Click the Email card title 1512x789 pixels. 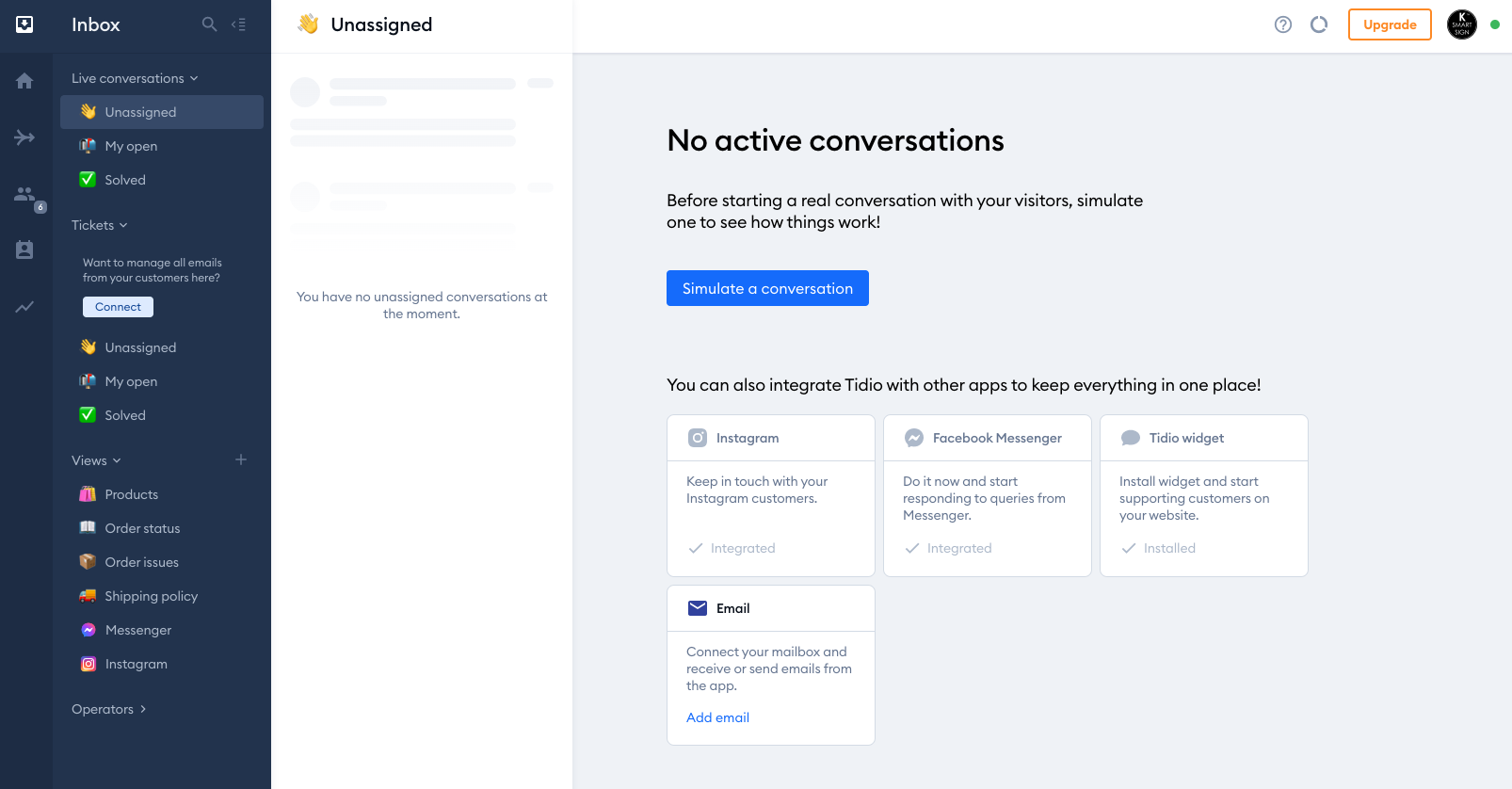click(x=732, y=608)
